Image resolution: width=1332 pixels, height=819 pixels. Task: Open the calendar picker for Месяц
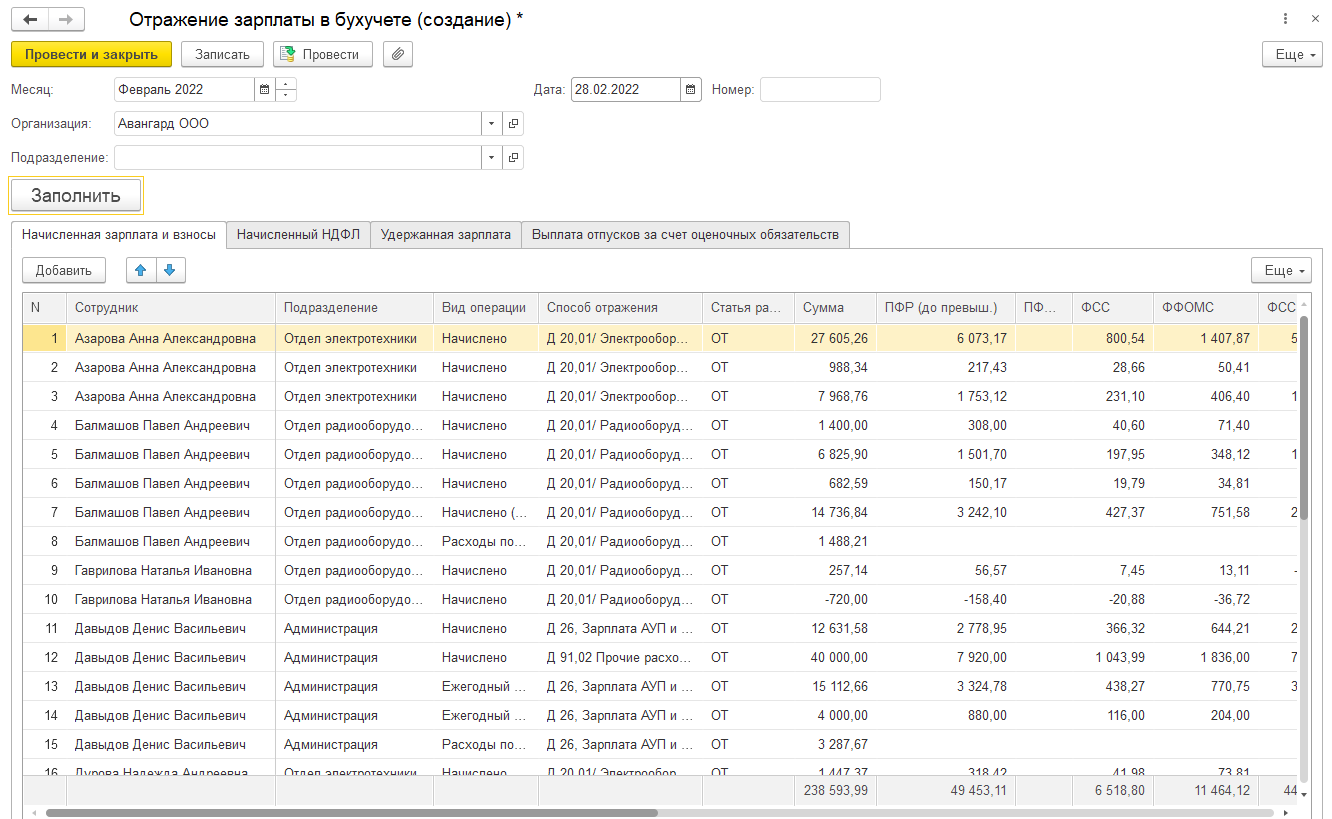(264, 90)
